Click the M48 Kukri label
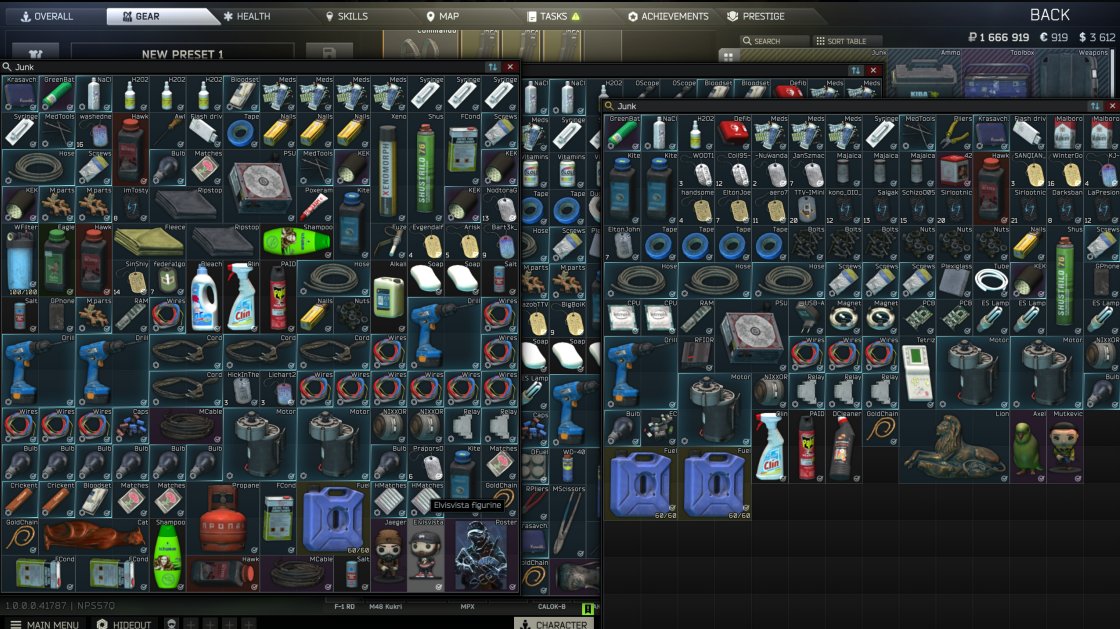The image size is (1120, 629). point(386,606)
